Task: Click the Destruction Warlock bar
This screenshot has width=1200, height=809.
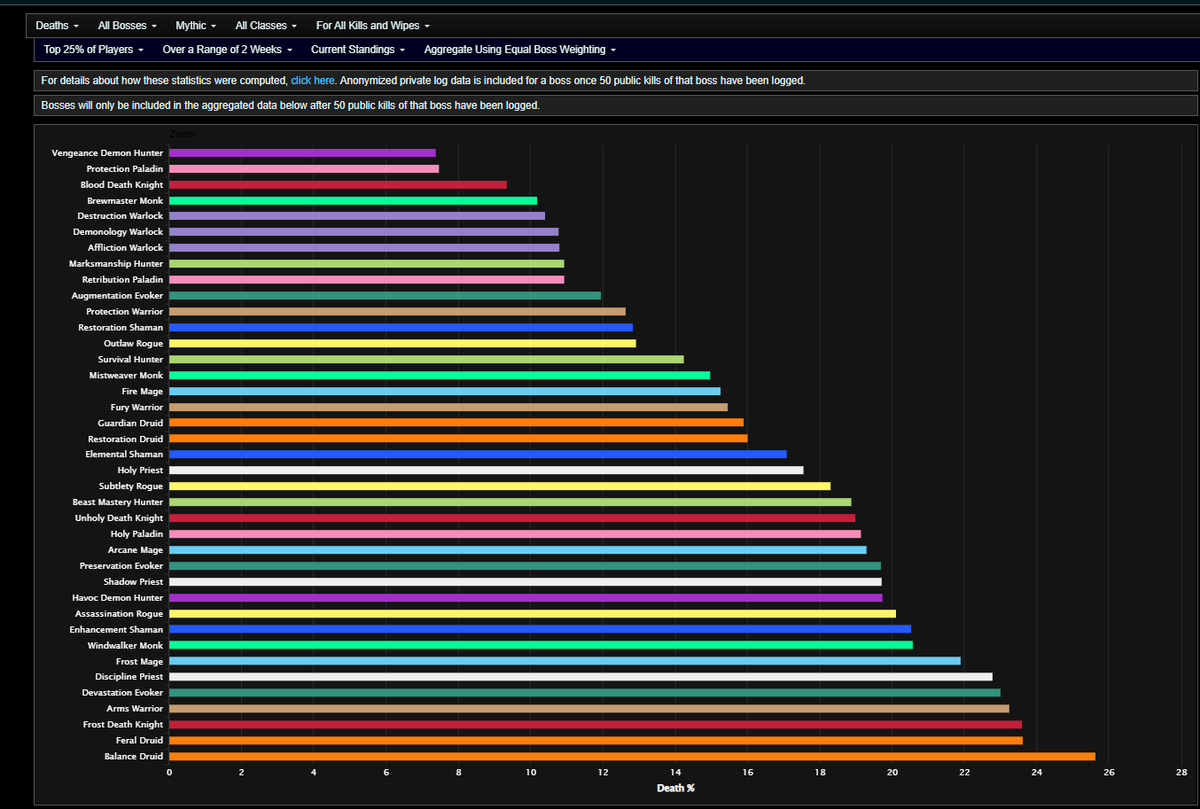Action: click(x=357, y=216)
